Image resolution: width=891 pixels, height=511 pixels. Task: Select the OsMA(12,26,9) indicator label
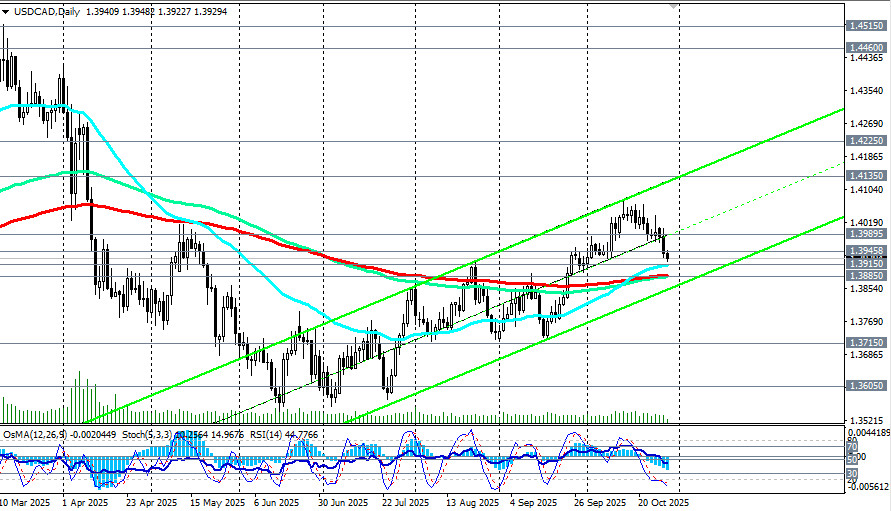coord(35,435)
